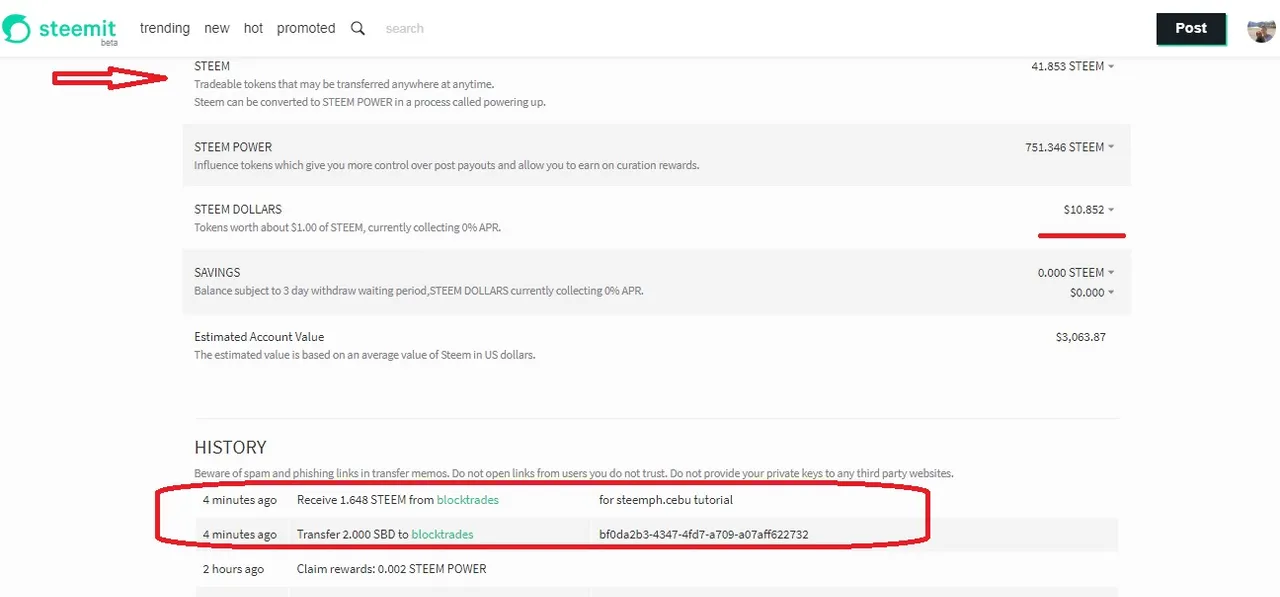Select memo 'for steemph.cebu tutorial'
The width and height of the screenshot is (1280, 597).
(666, 499)
